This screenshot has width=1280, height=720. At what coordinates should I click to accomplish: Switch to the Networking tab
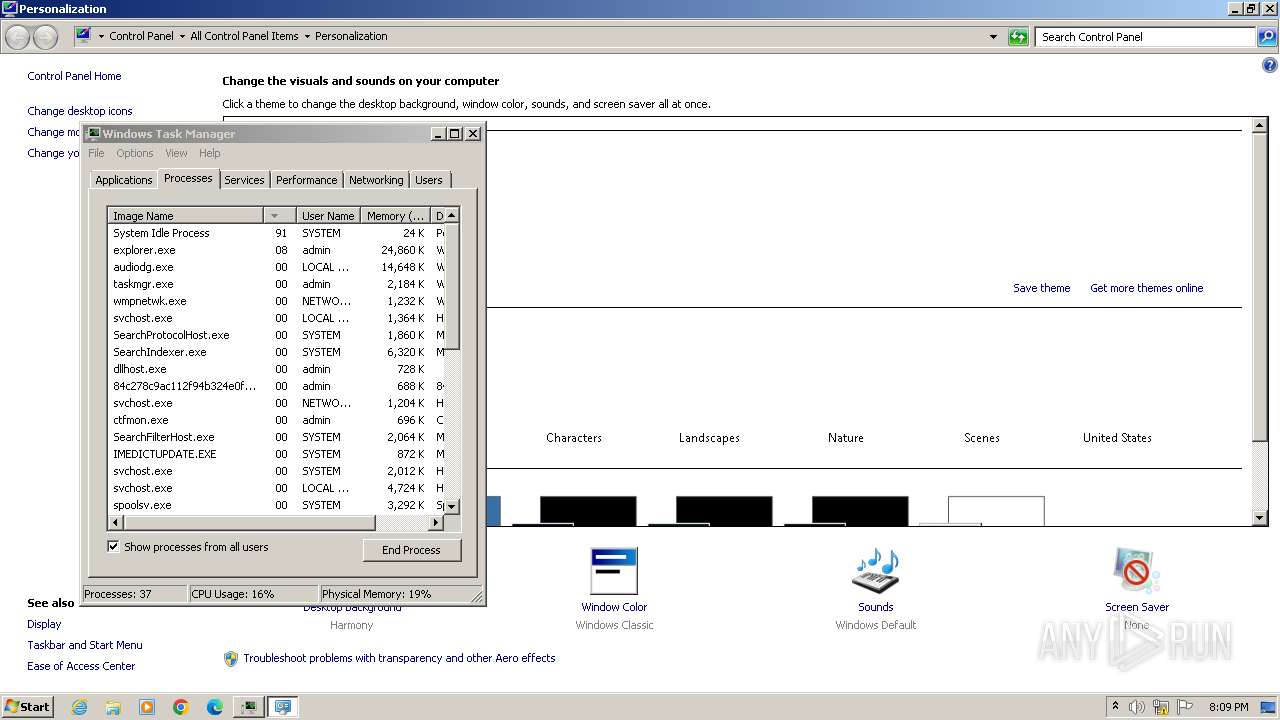(x=376, y=180)
